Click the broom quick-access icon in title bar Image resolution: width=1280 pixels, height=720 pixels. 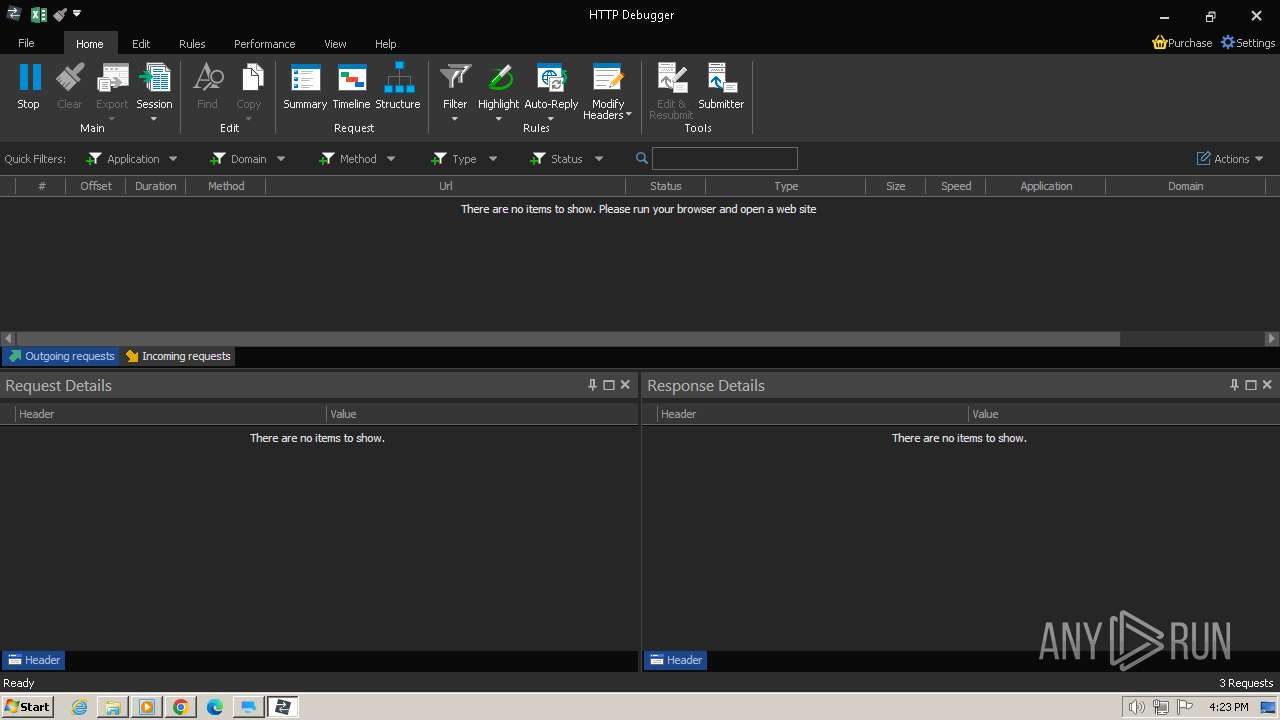pyautogui.click(x=60, y=14)
